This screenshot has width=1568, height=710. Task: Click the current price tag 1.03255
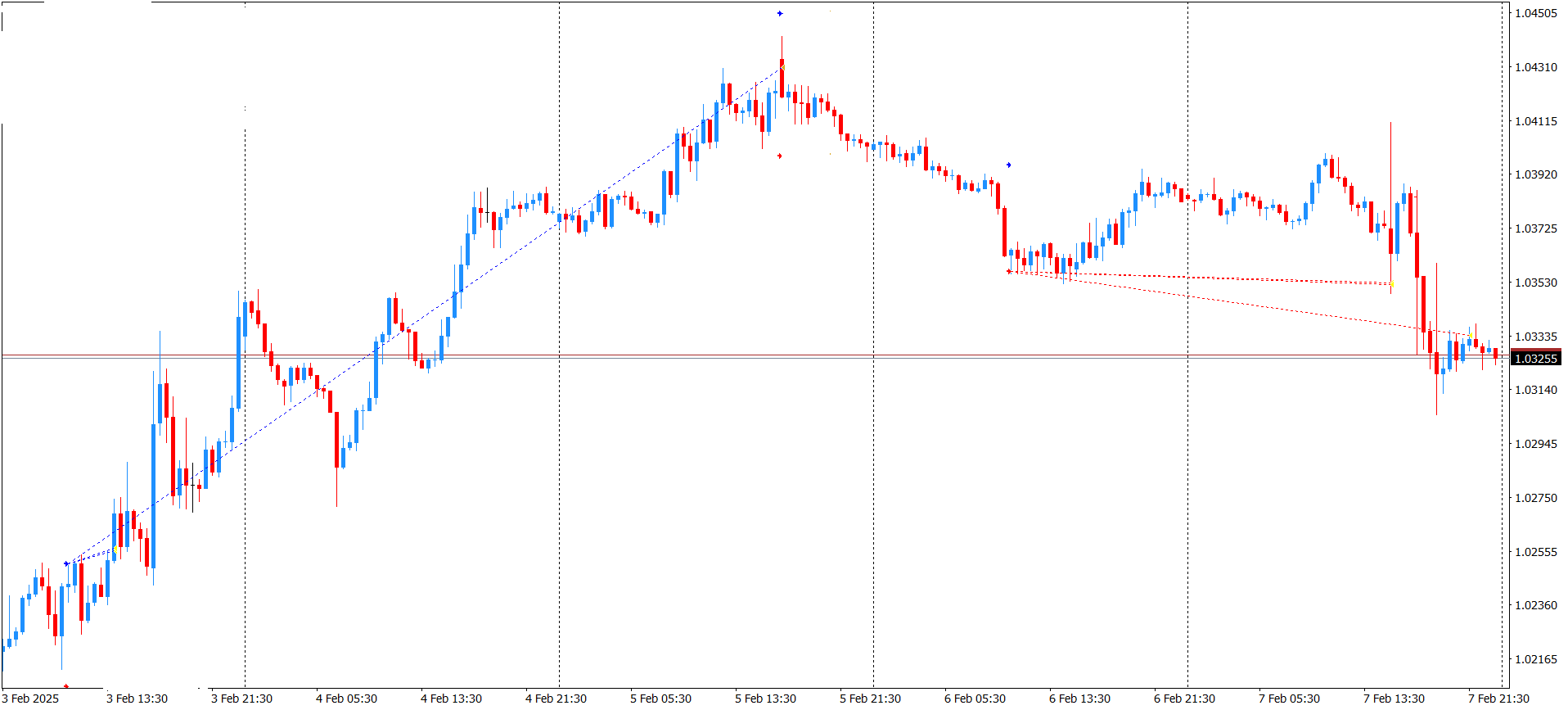(1536, 359)
